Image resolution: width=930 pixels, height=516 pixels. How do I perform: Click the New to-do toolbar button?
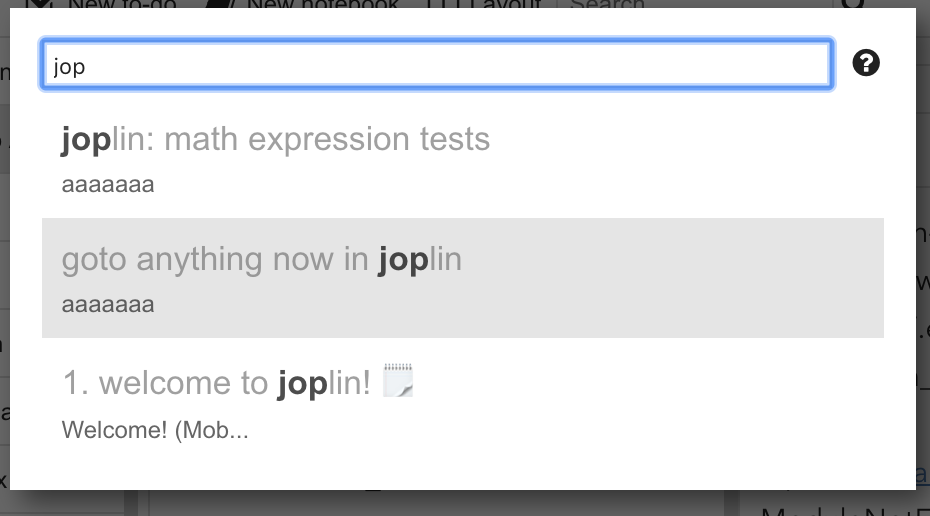click(101, 4)
